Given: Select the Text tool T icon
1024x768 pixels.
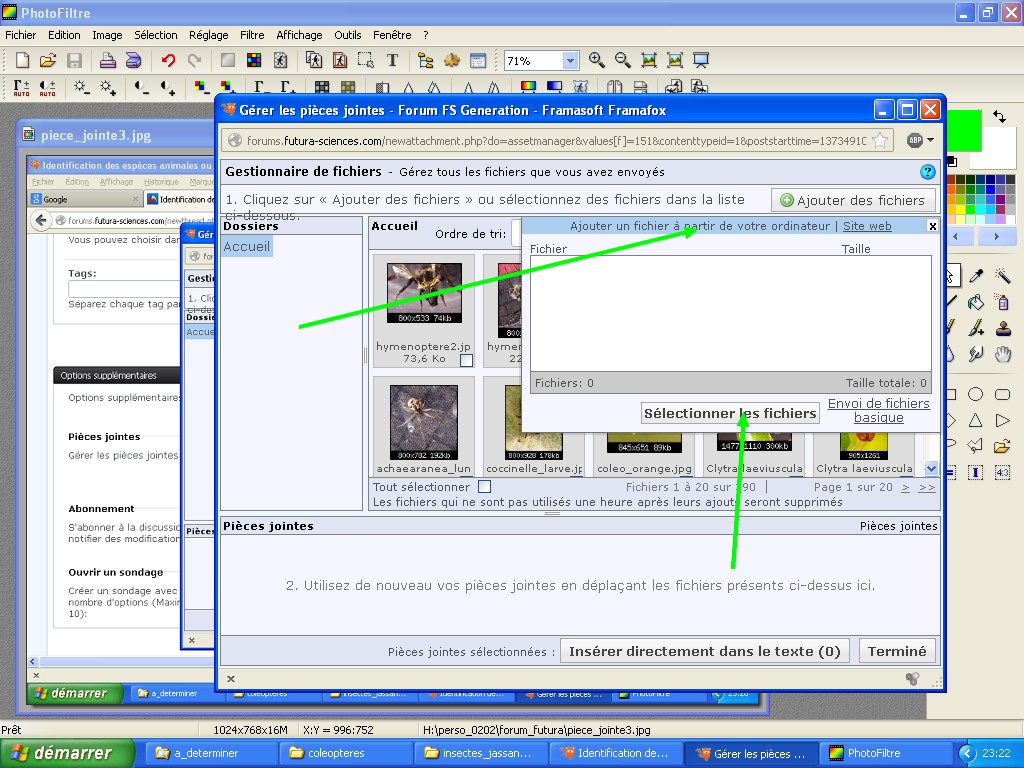Looking at the screenshot, I should tap(392, 61).
